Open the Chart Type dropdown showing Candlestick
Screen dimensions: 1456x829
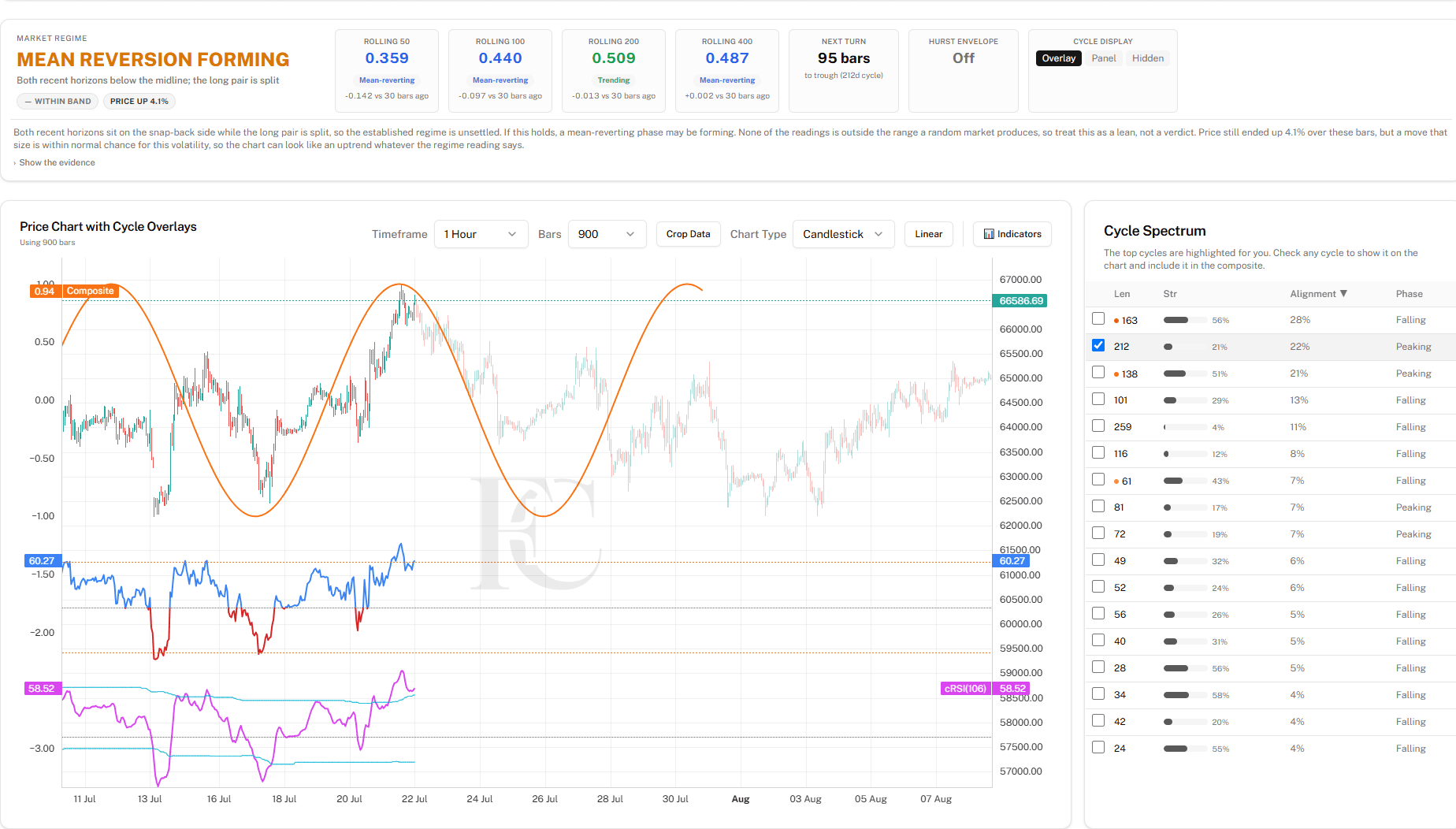click(x=843, y=234)
